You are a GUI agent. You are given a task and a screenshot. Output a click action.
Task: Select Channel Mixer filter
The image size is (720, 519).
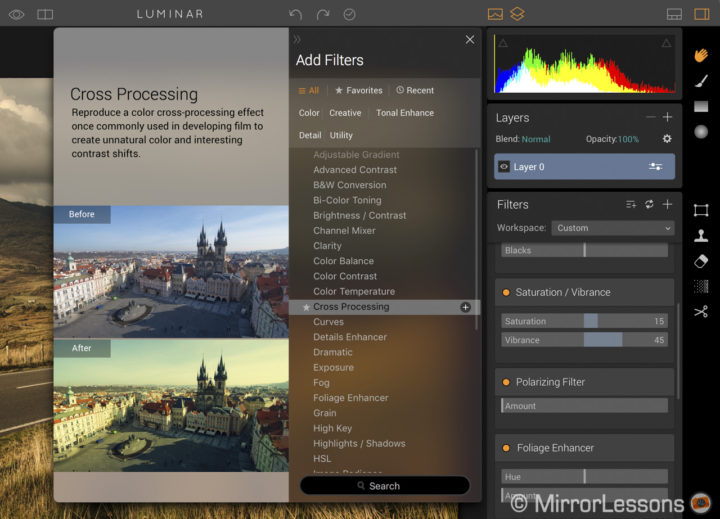pos(344,231)
